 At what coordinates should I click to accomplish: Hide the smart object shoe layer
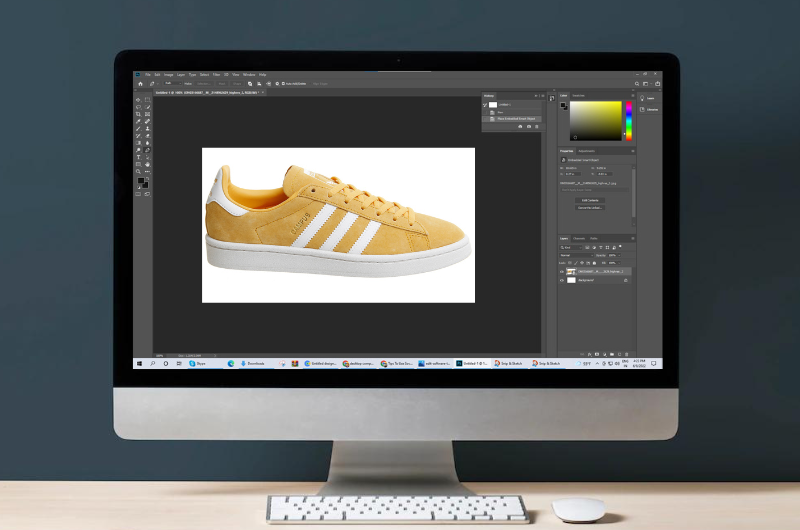point(562,271)
